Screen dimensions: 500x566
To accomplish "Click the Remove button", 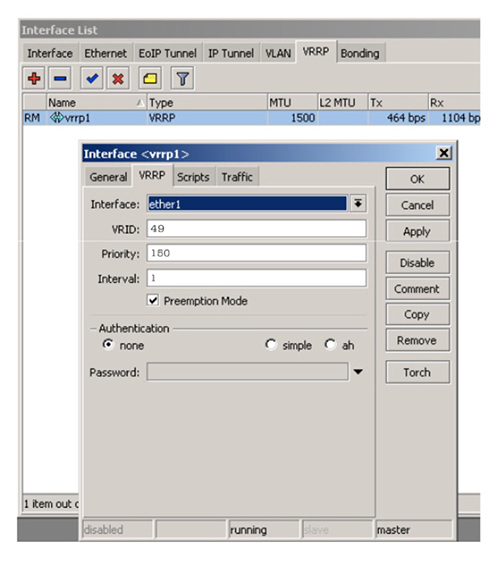I will point(418,340).
